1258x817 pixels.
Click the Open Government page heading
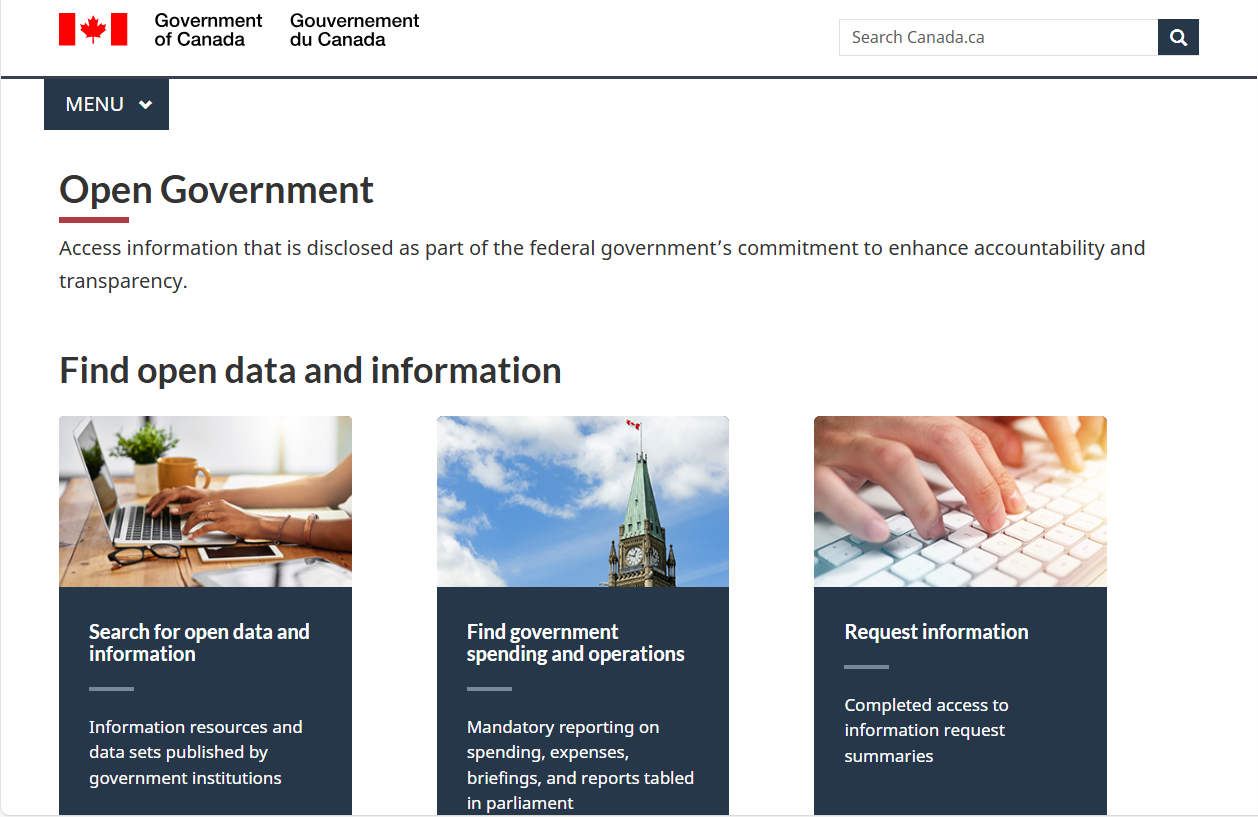(216, 189)
